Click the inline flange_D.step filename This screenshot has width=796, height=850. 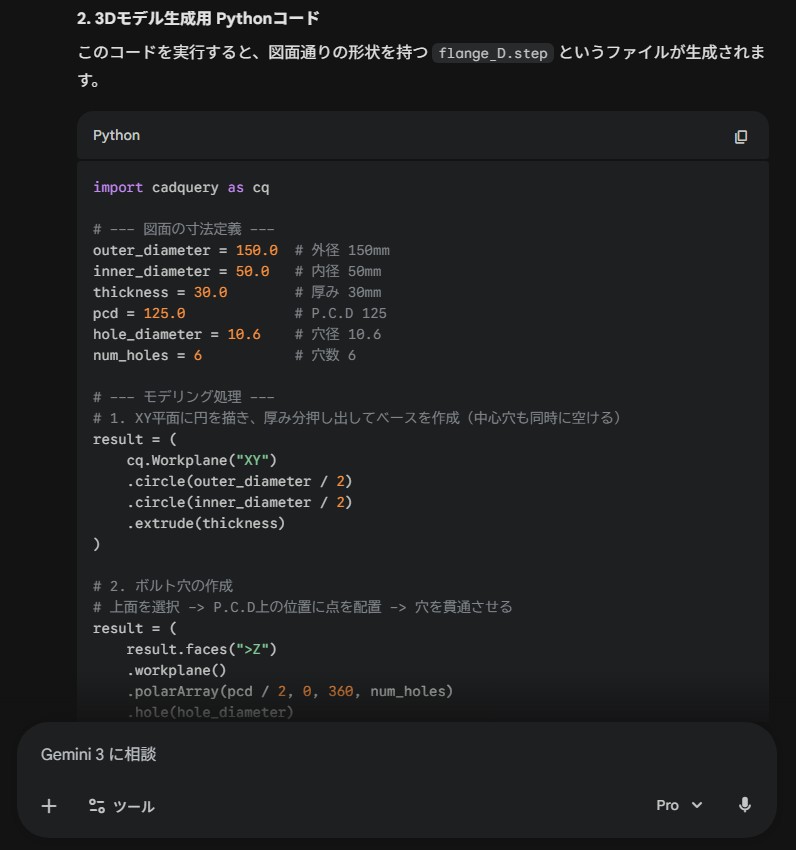[x=493, y=53]
